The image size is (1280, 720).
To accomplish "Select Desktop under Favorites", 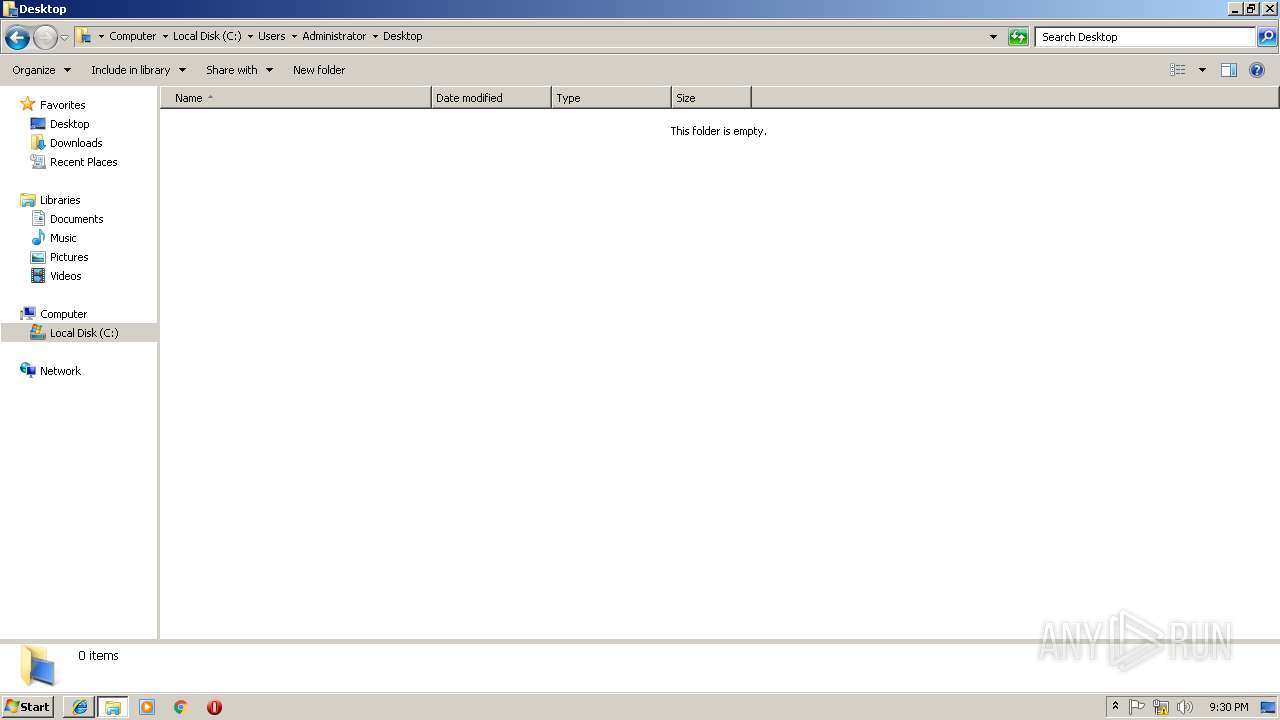I will 69,124.
